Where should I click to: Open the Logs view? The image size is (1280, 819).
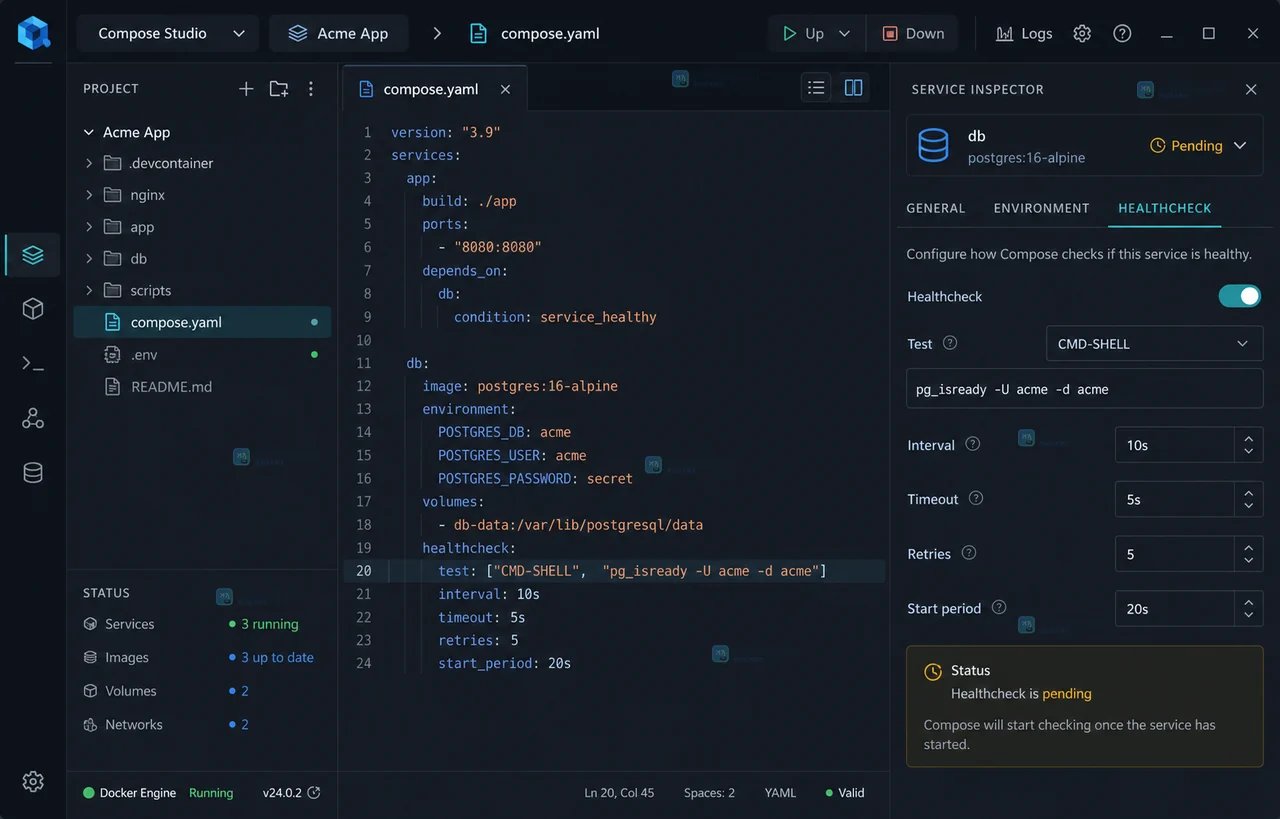[x=1024, y=33]
